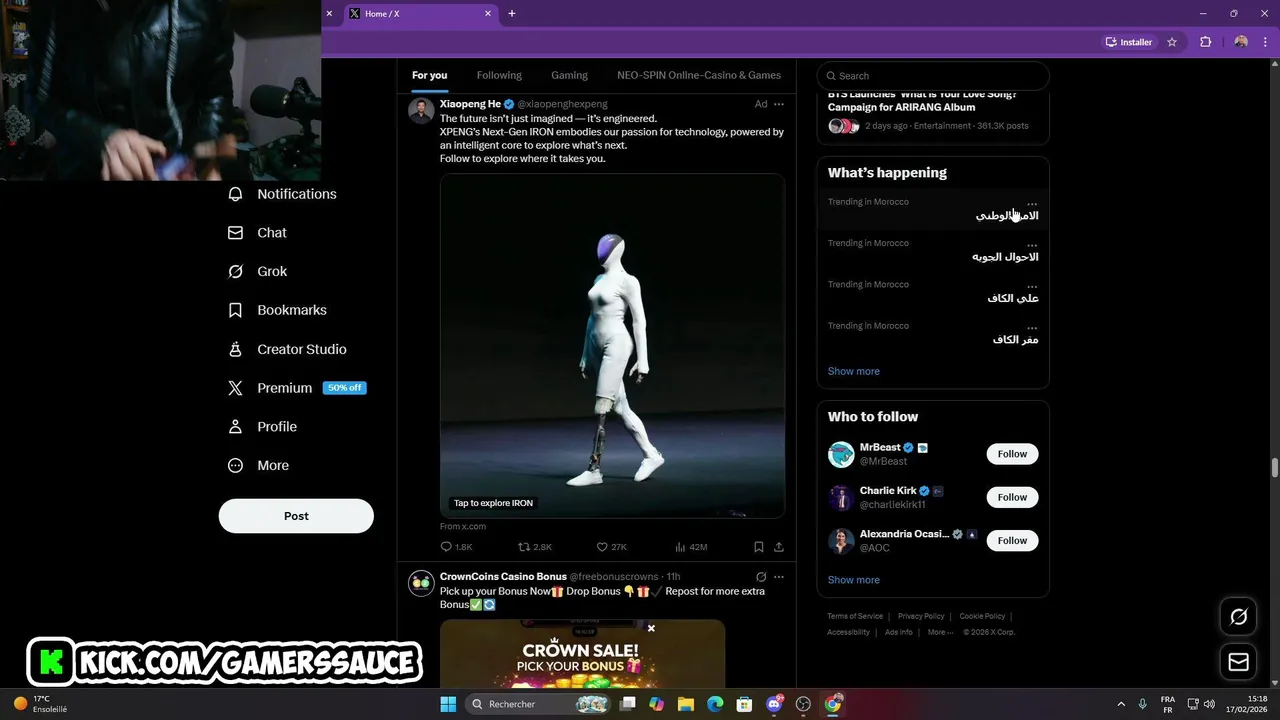Click the taskbar Rechercher search box
This screenshot has width=1280, height=720.
pyautogui.click(x=538, y=704)
